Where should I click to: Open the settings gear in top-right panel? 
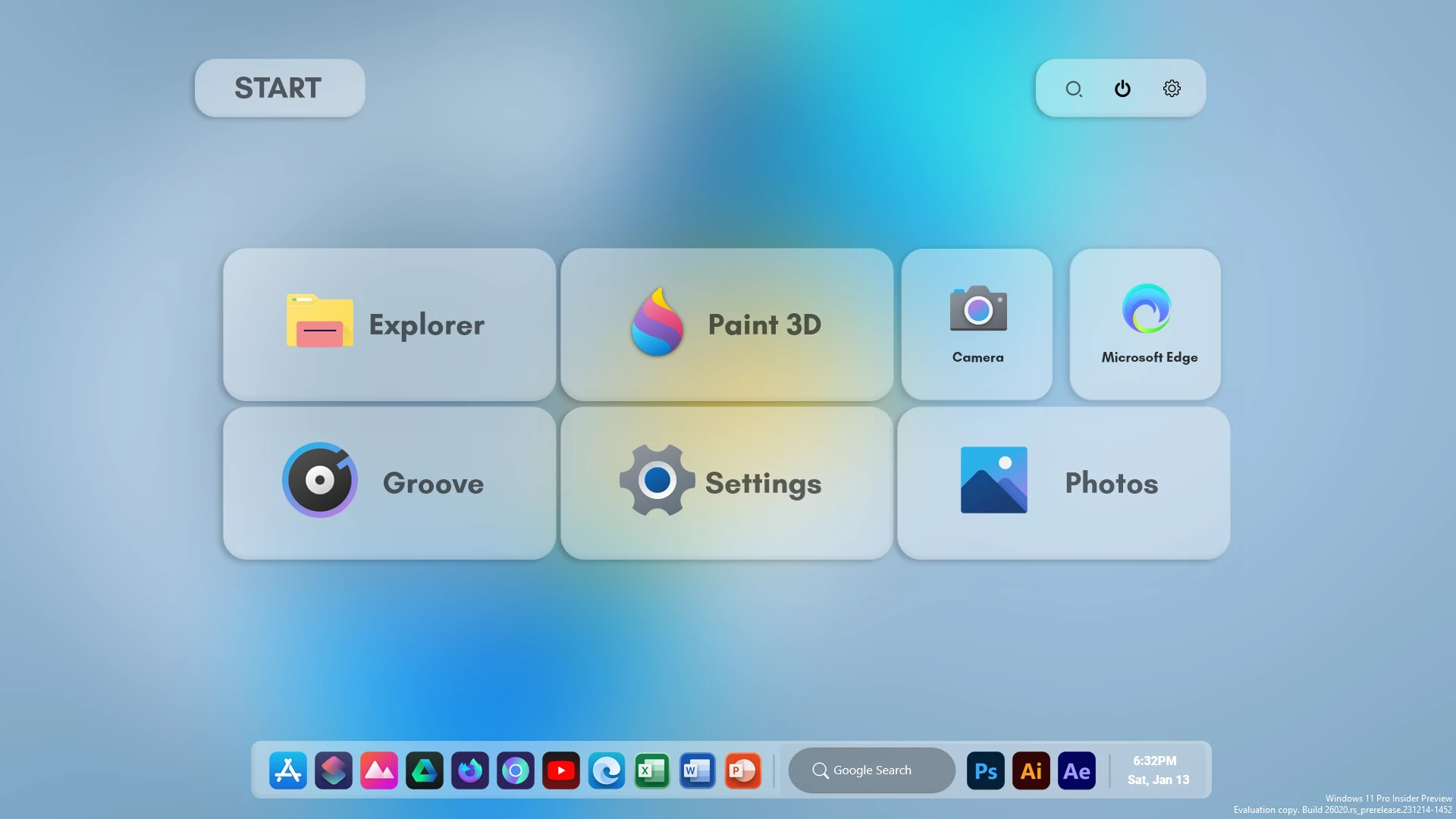click(1172, 89)
